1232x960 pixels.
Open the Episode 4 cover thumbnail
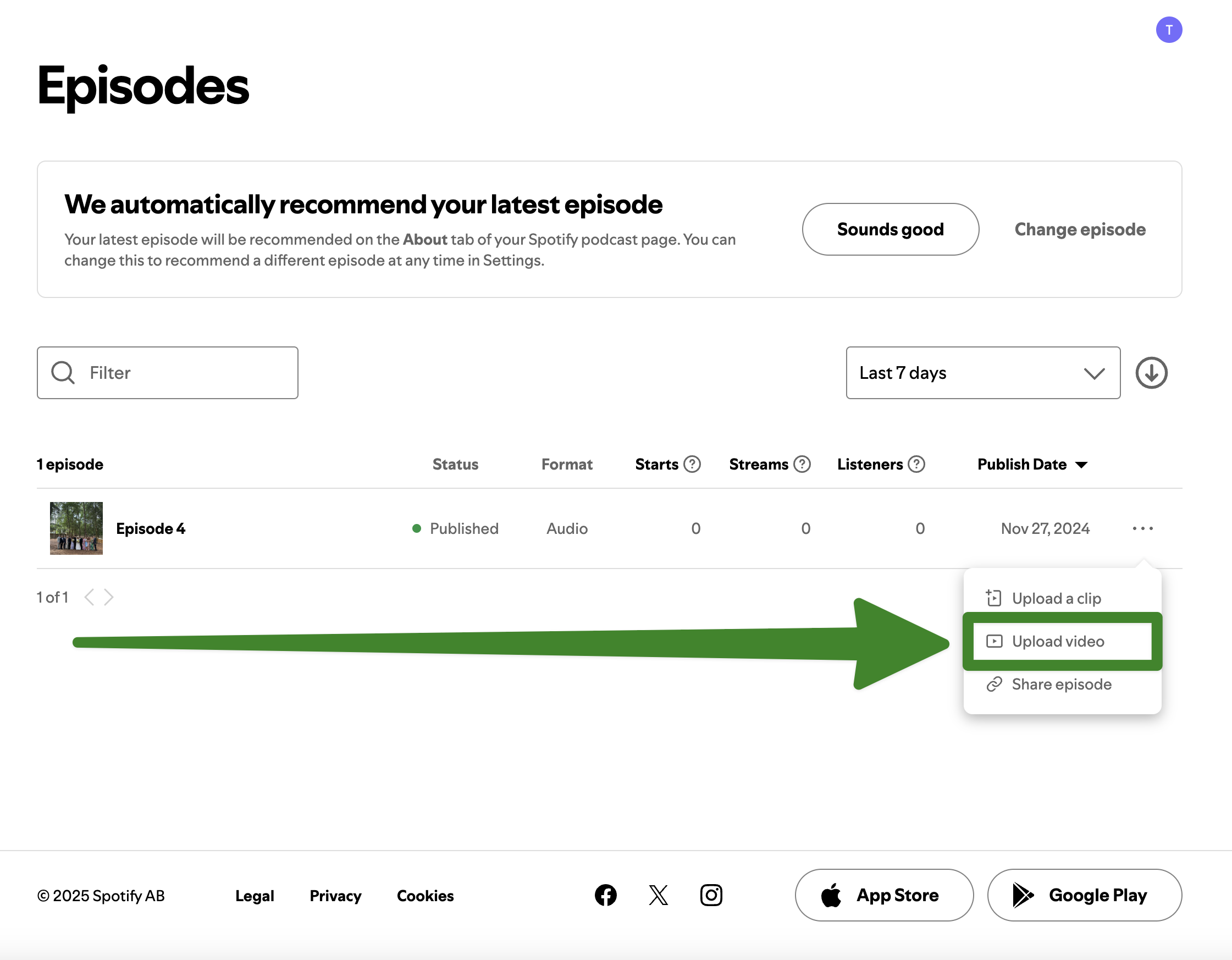click(x=76, y=528)
